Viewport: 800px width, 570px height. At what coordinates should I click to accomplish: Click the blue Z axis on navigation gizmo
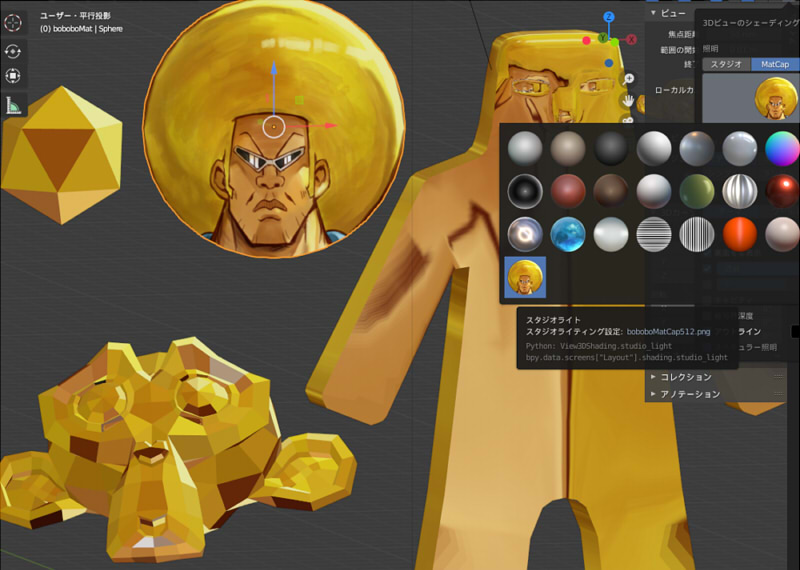(x=609, y=17)
